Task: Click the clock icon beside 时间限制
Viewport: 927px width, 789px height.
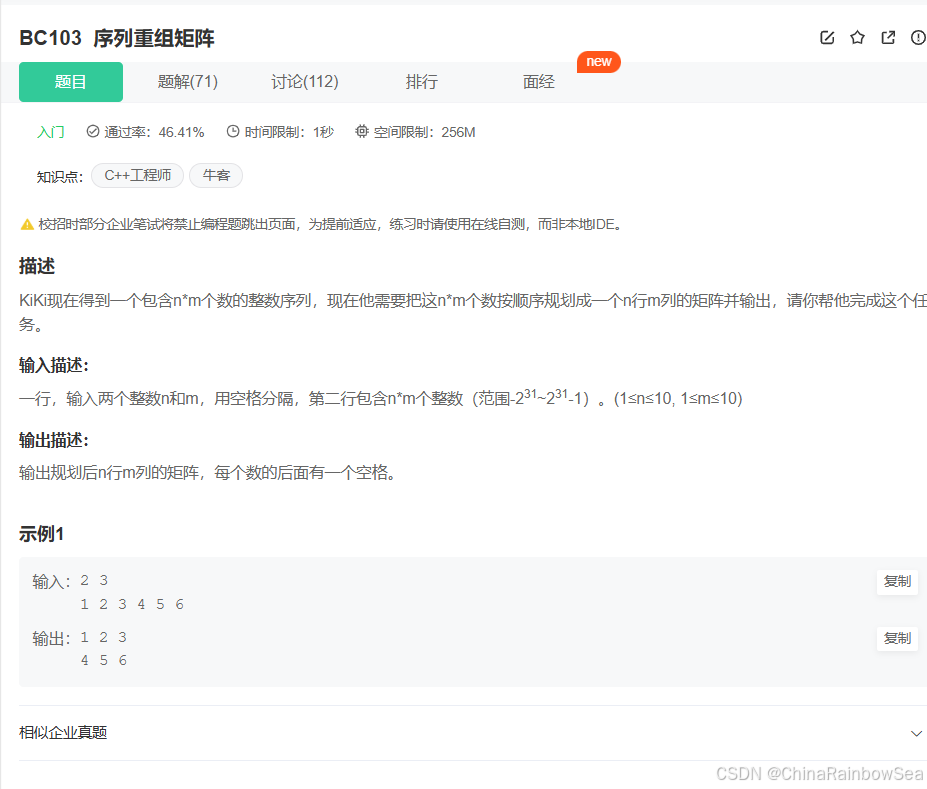Action: pos(231,131)
